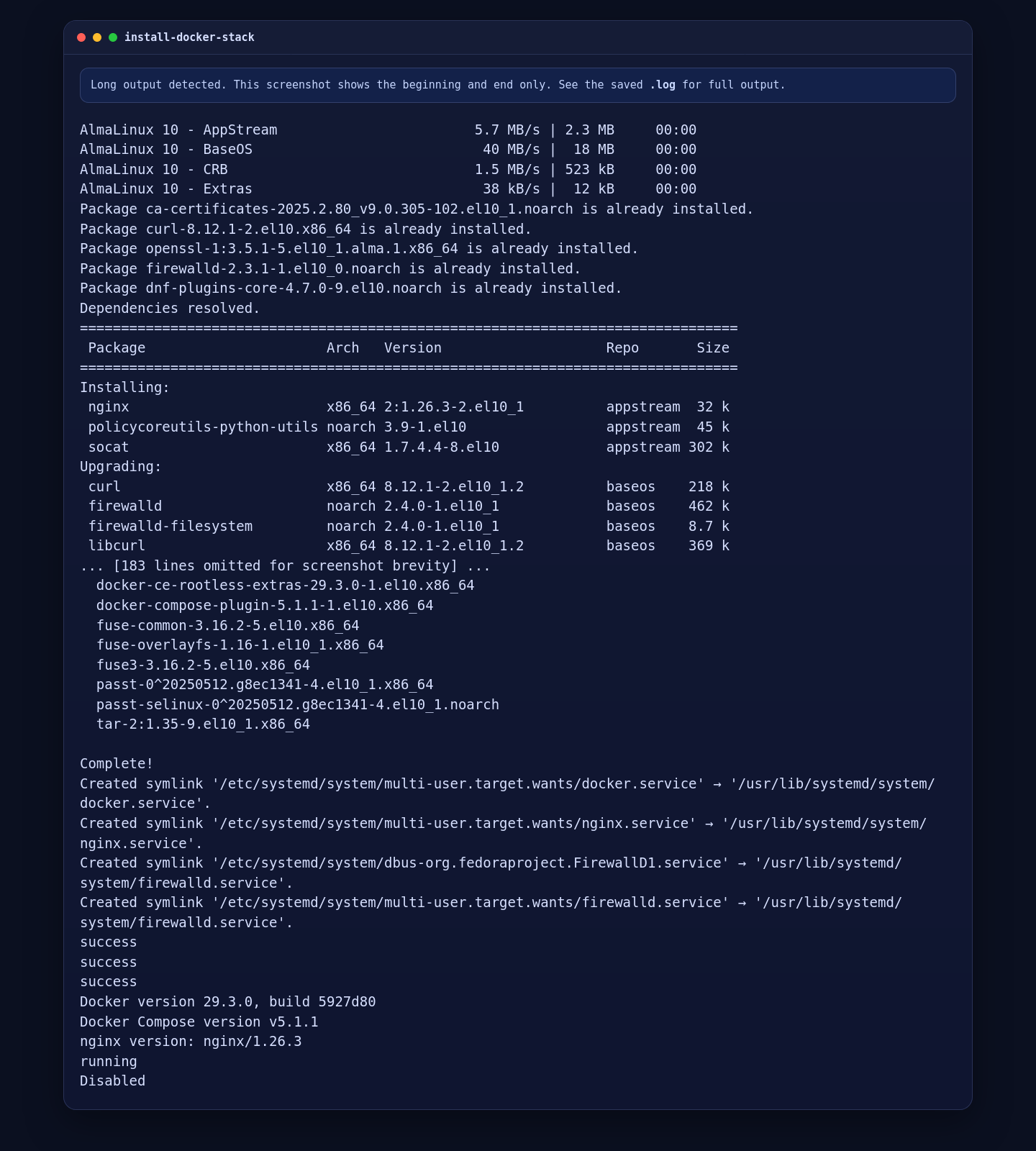Click the curl-8.12.1-2.el10.x86_64 already installed line
Viewport: 1036px width, 1151px height.
coord(306,229)
